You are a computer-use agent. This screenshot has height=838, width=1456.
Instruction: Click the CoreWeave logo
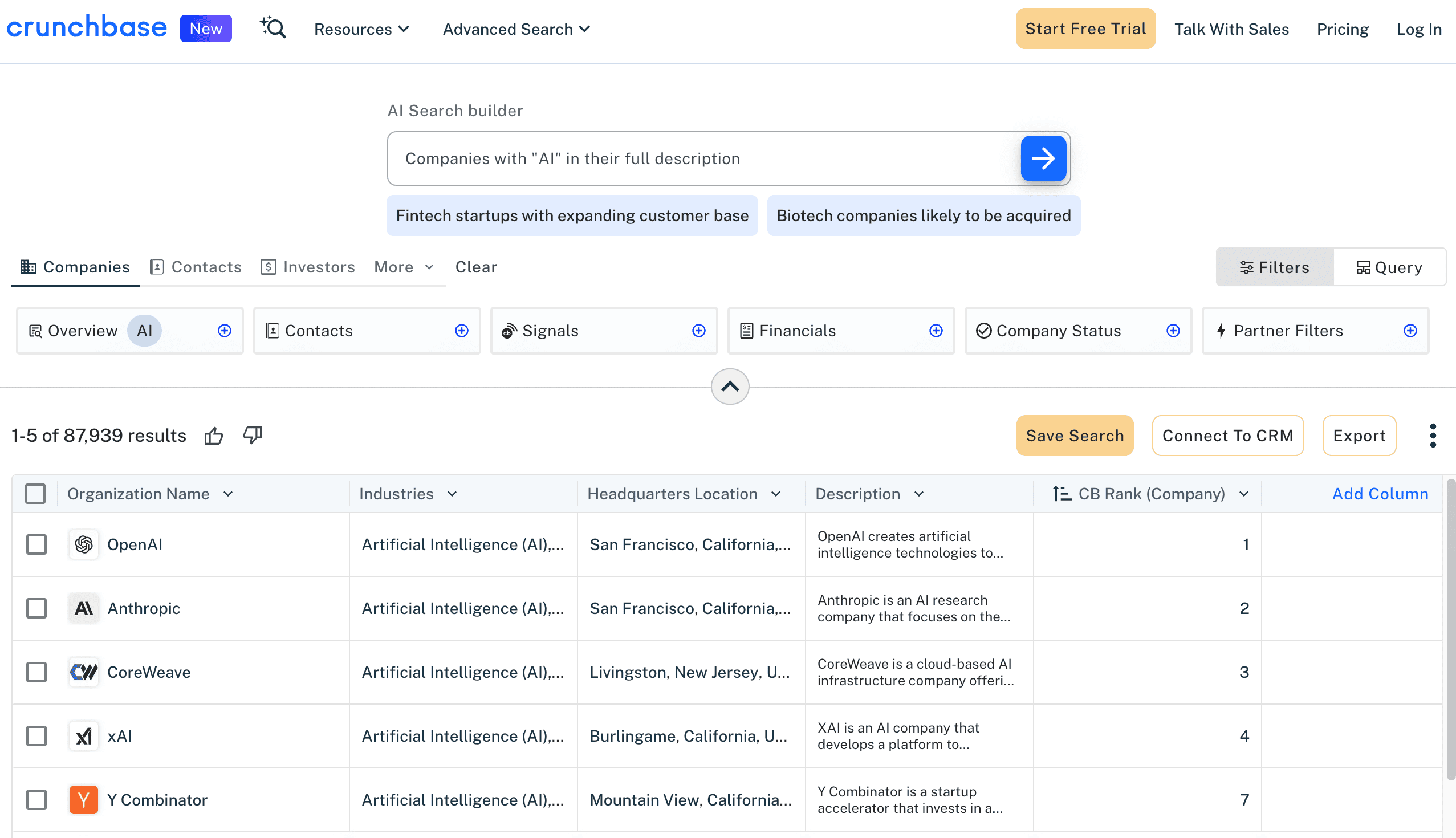coord(83,672)
